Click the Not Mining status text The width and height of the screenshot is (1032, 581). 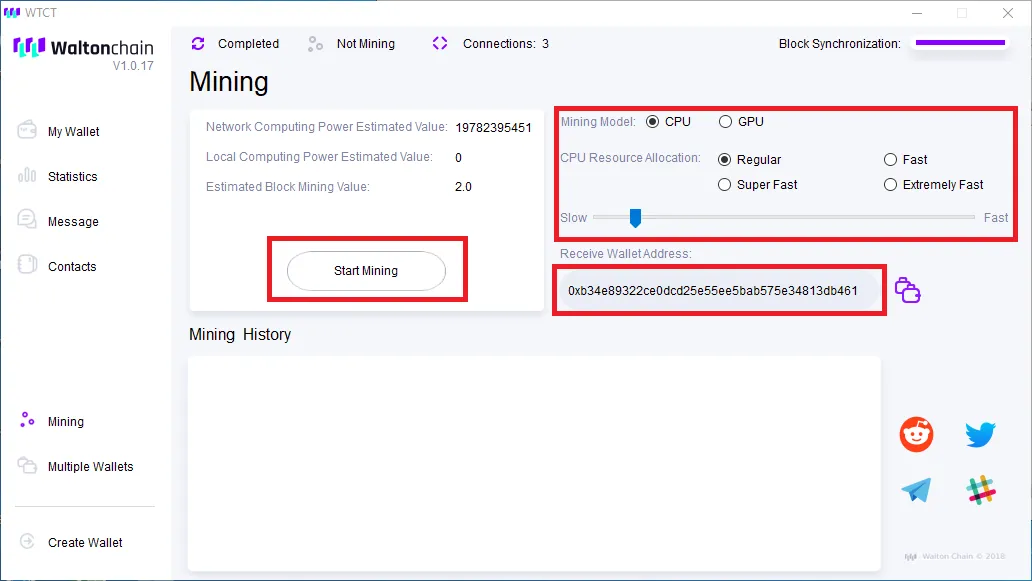click(365, 43)
